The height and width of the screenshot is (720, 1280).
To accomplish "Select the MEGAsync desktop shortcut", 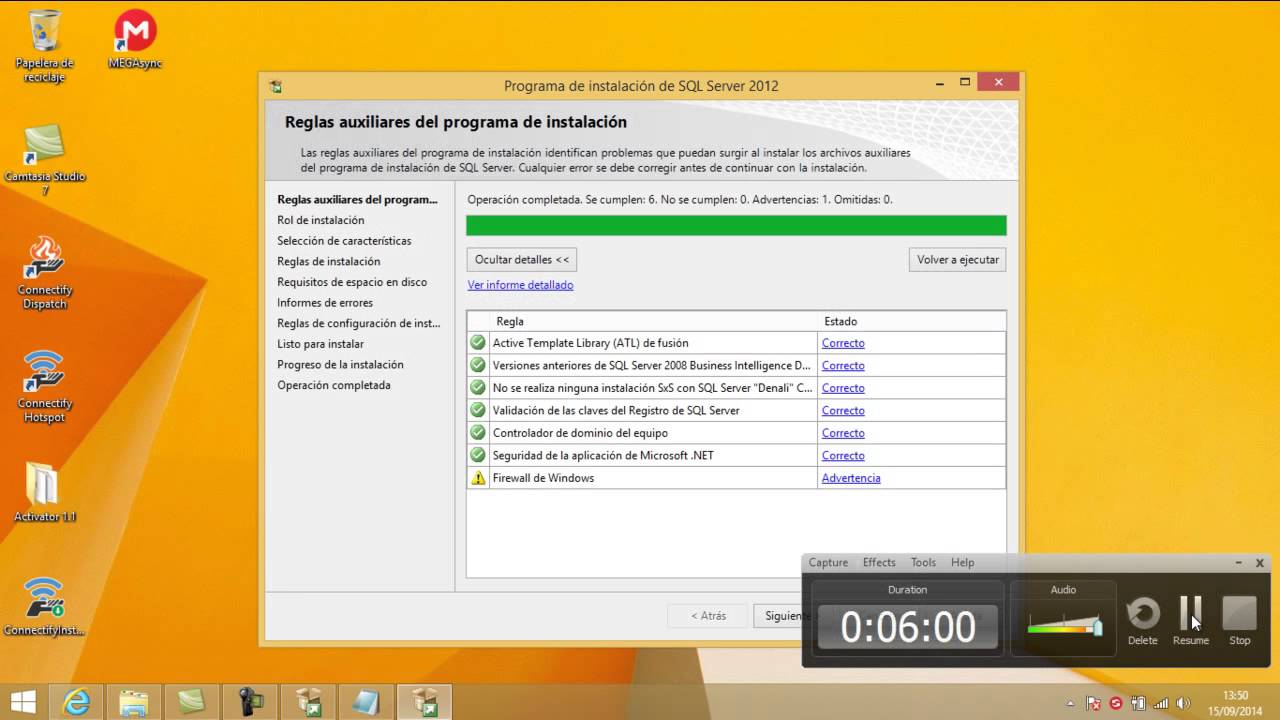I will click(x=135, y=40).
